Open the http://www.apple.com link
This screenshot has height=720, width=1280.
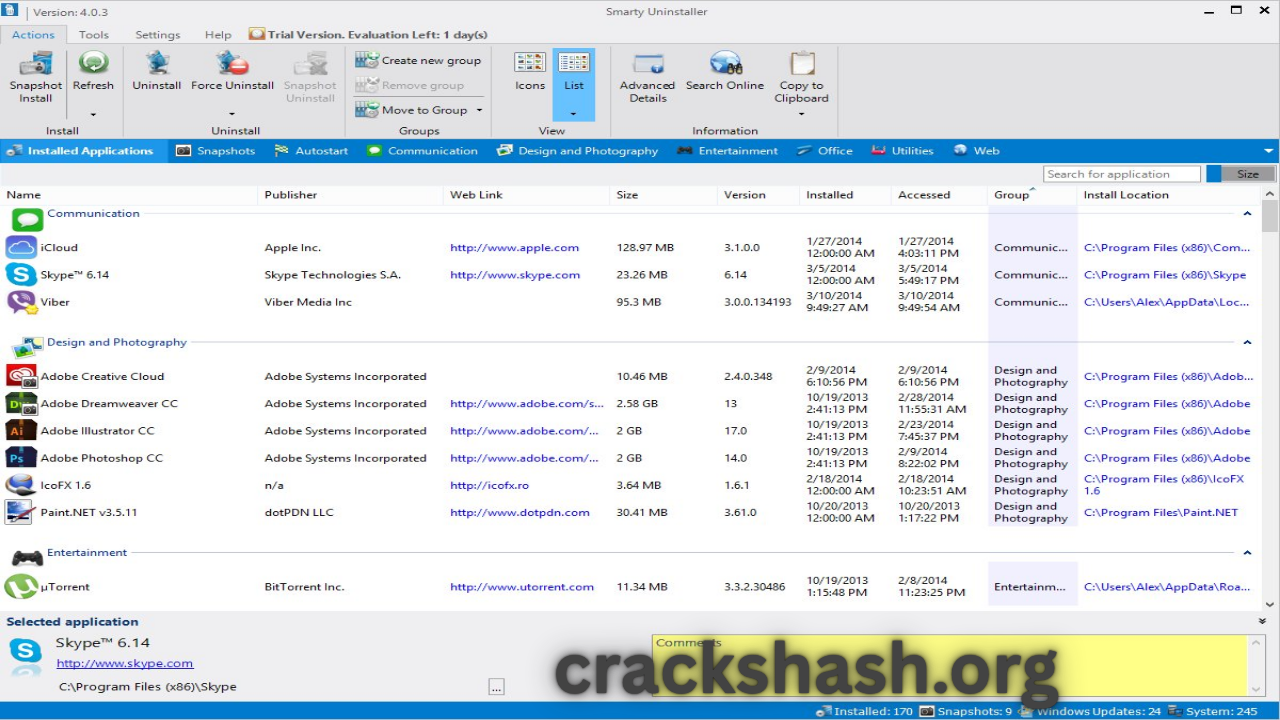point(514,247)
